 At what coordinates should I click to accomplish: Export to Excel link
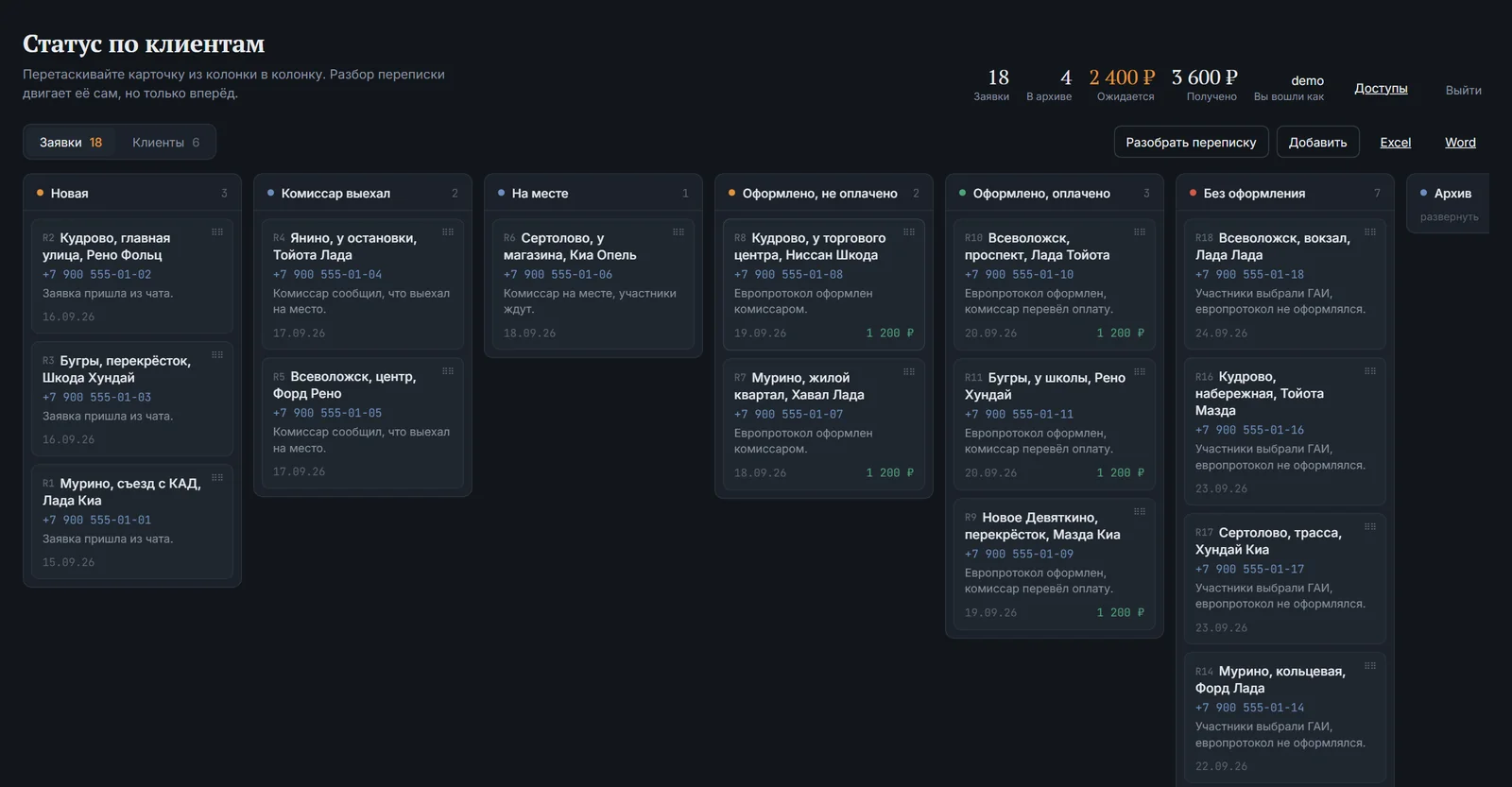[x=1395, y=143]
